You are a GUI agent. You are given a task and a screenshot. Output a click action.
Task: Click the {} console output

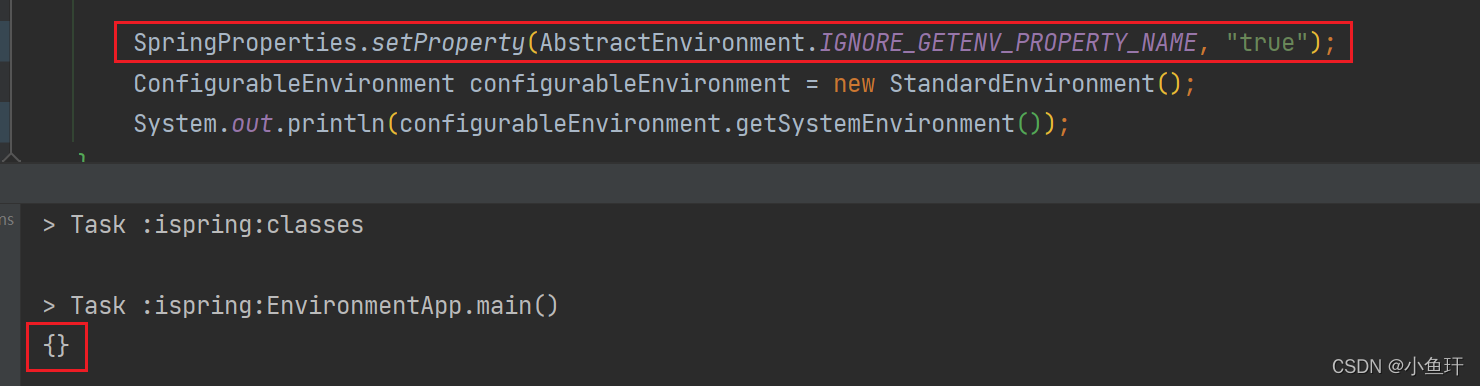click(56, 346)
